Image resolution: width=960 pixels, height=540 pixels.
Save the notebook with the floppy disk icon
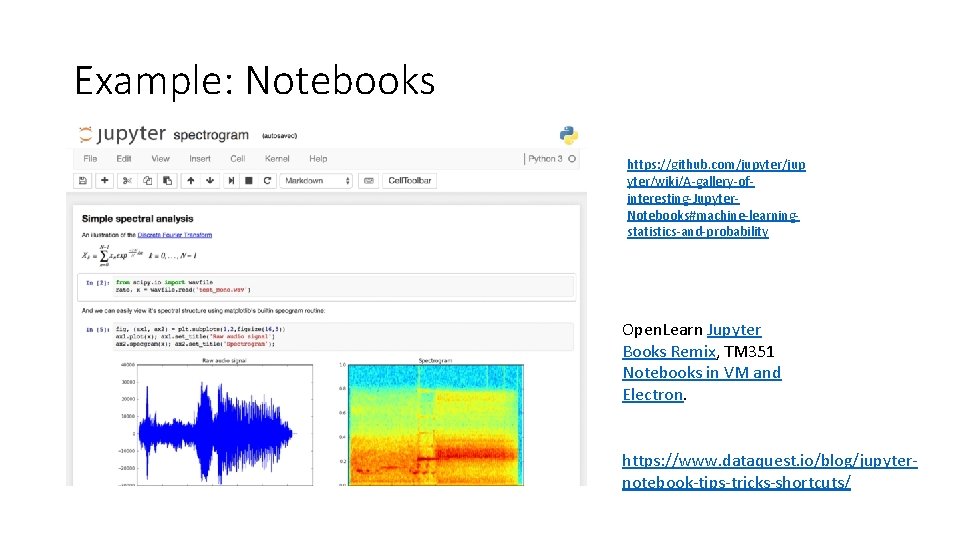point(83,181)
